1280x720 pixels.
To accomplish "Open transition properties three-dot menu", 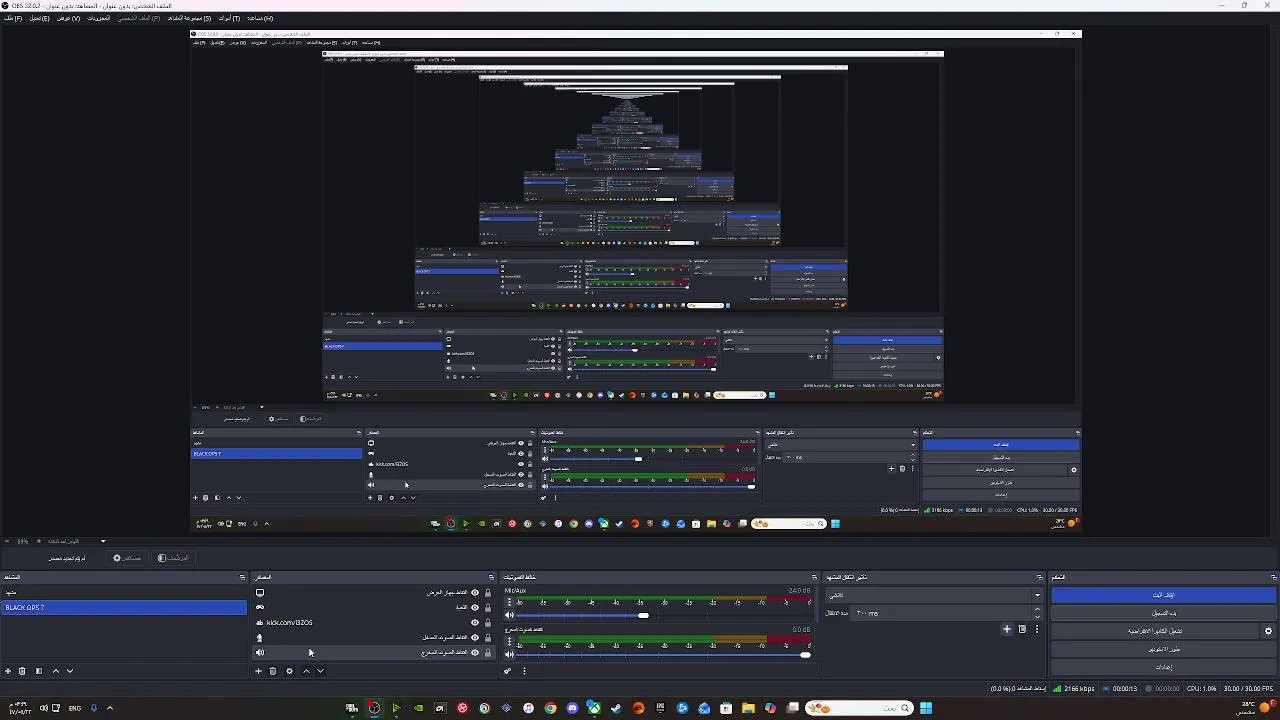I will pos(1037,629).
